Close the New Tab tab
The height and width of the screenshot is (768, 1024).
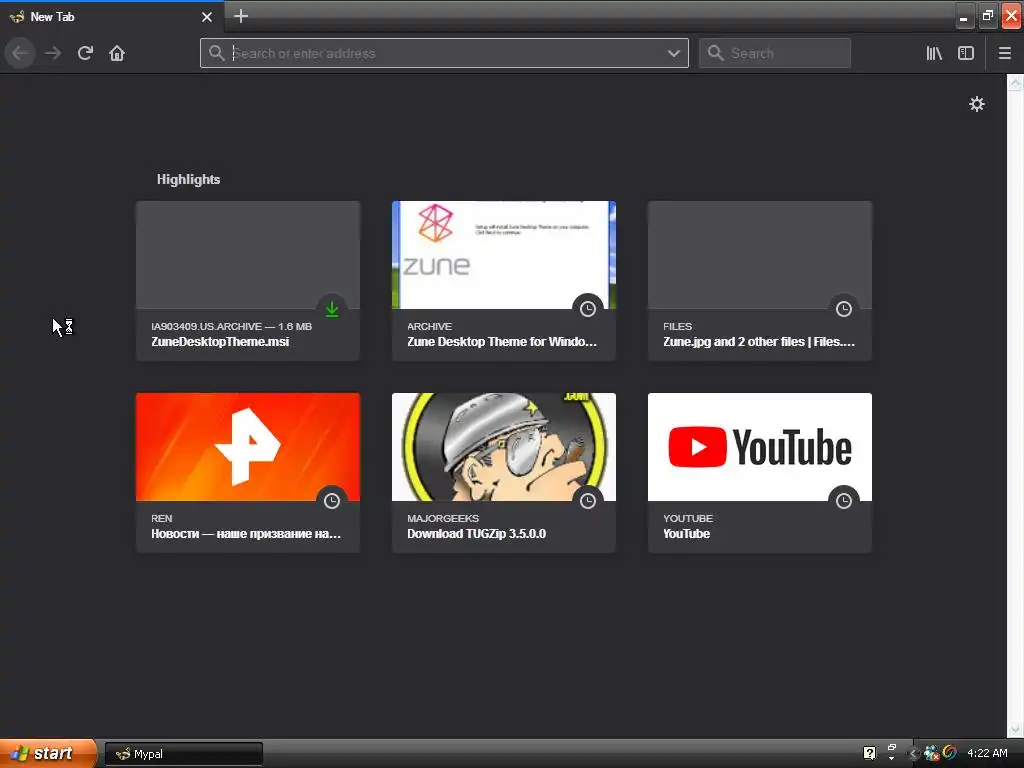click(x=207, y=17)
